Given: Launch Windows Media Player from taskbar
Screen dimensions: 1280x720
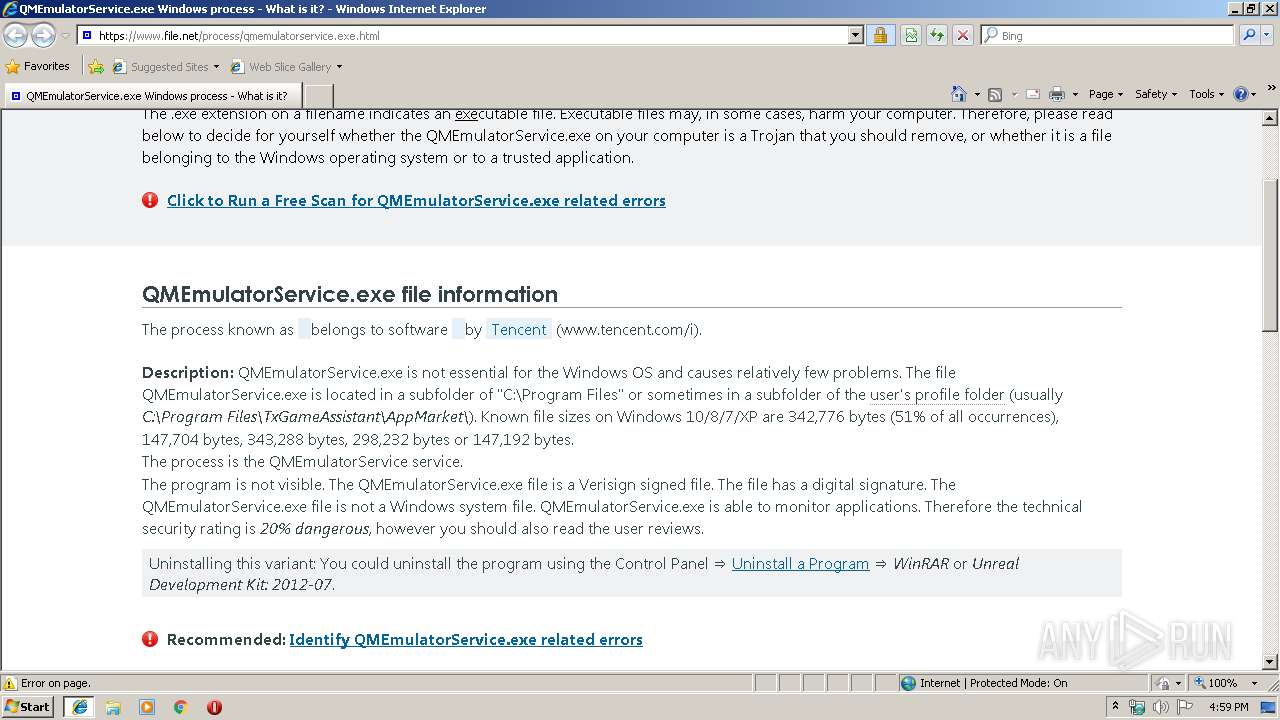Looking at the screenshot, I should click(147, 707).
